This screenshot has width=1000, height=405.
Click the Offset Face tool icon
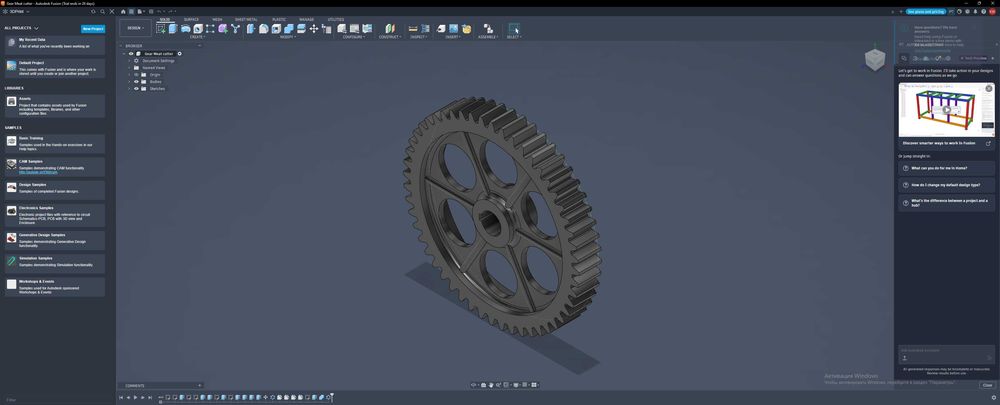(301, 29)
